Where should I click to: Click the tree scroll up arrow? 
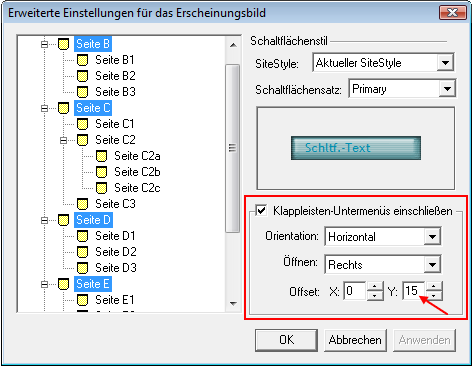point(233,45)
